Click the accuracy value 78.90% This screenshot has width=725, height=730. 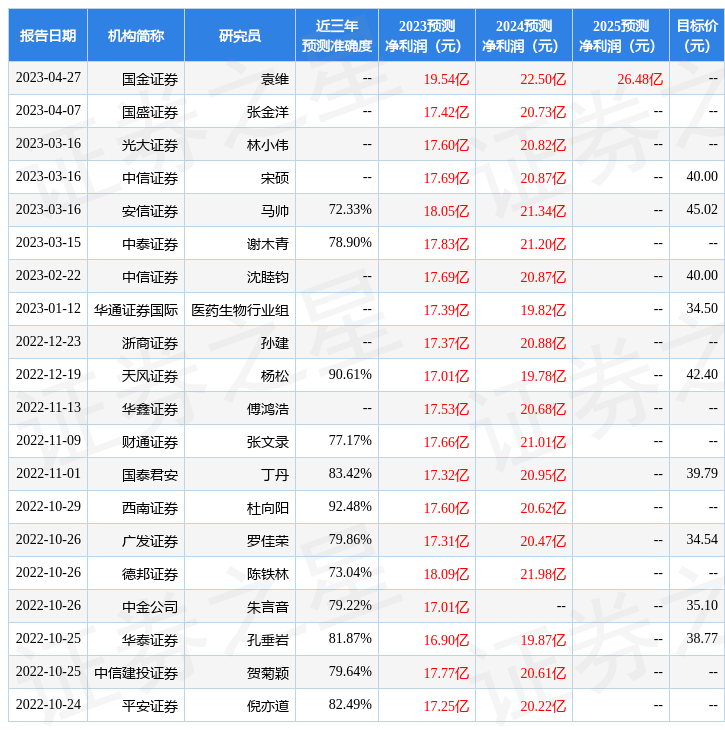pyautogui.click(x=350, y=243)
